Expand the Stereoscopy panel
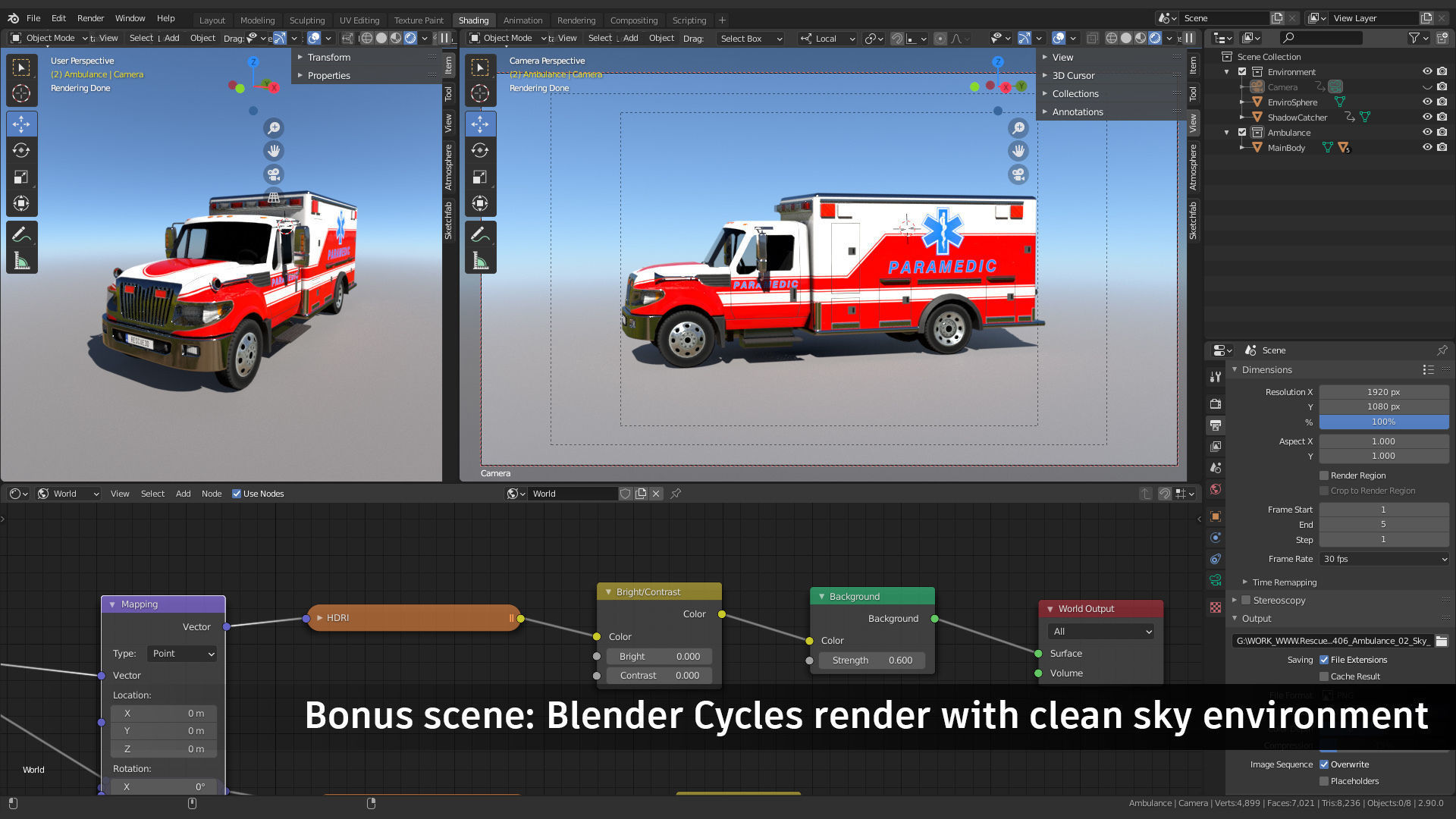Screen dimensions: 1456x819 1279,601
